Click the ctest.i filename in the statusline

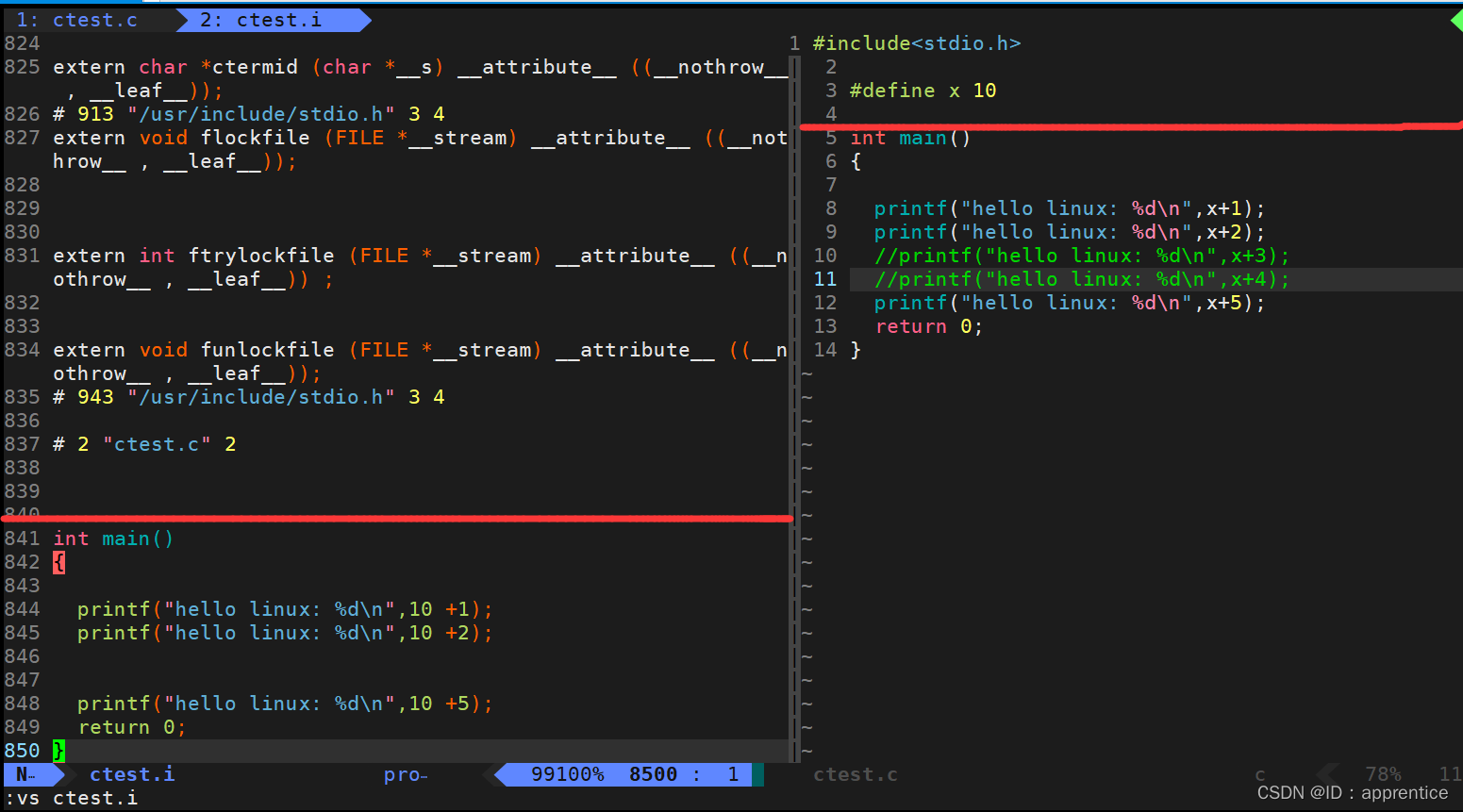pyautogui.click(x=131, y=773)
